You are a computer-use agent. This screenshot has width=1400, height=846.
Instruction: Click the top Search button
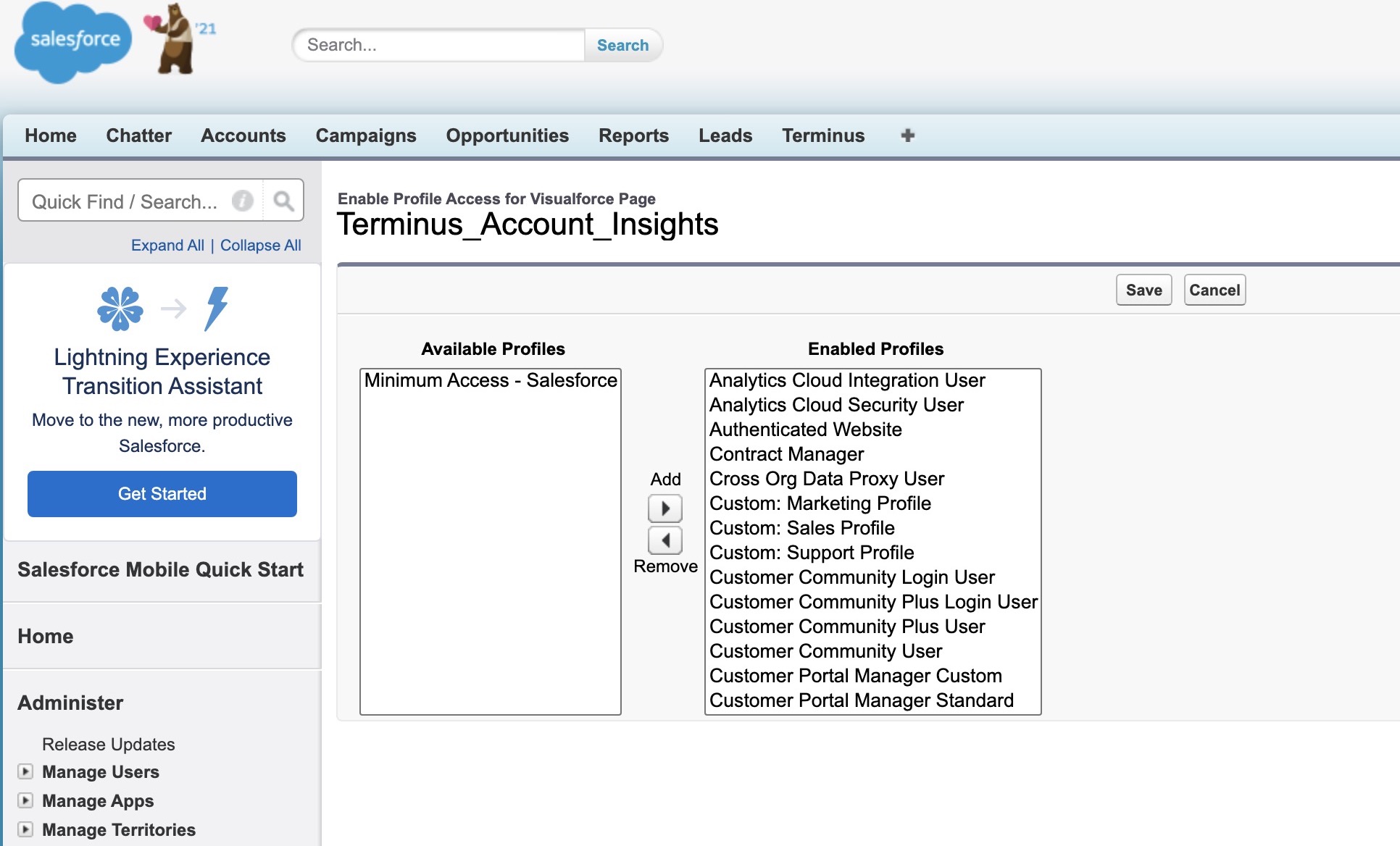point(622,45)
